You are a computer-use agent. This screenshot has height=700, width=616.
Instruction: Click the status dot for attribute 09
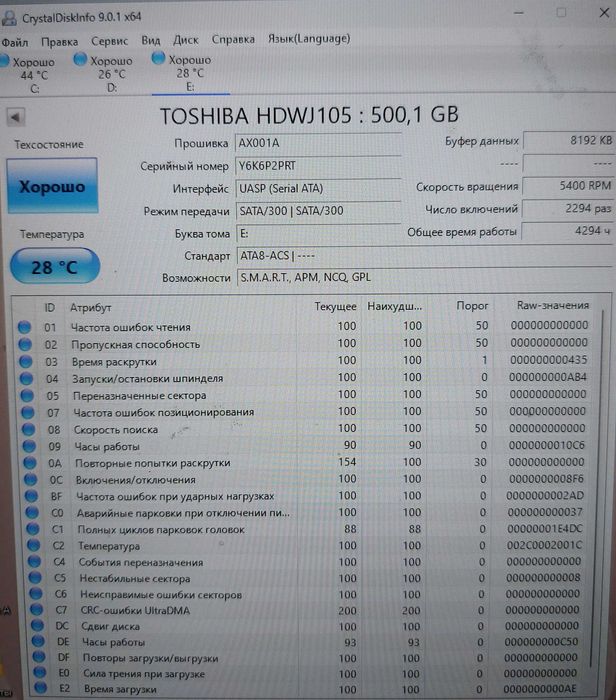[29, 446]
